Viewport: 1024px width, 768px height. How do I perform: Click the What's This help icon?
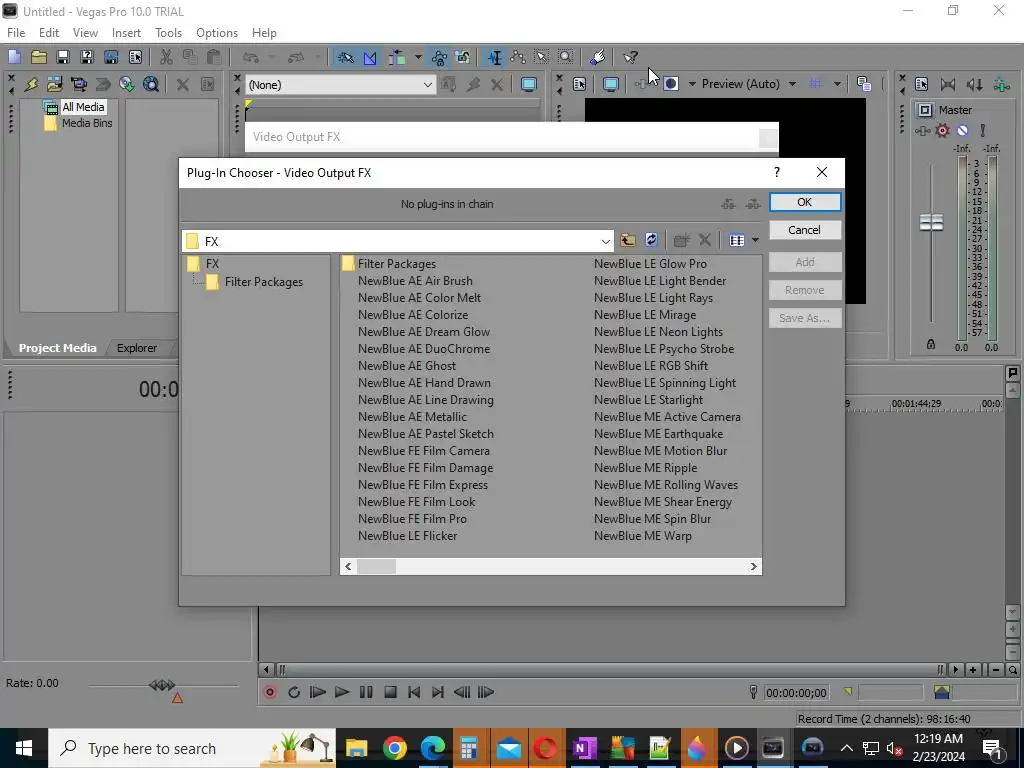630,57
